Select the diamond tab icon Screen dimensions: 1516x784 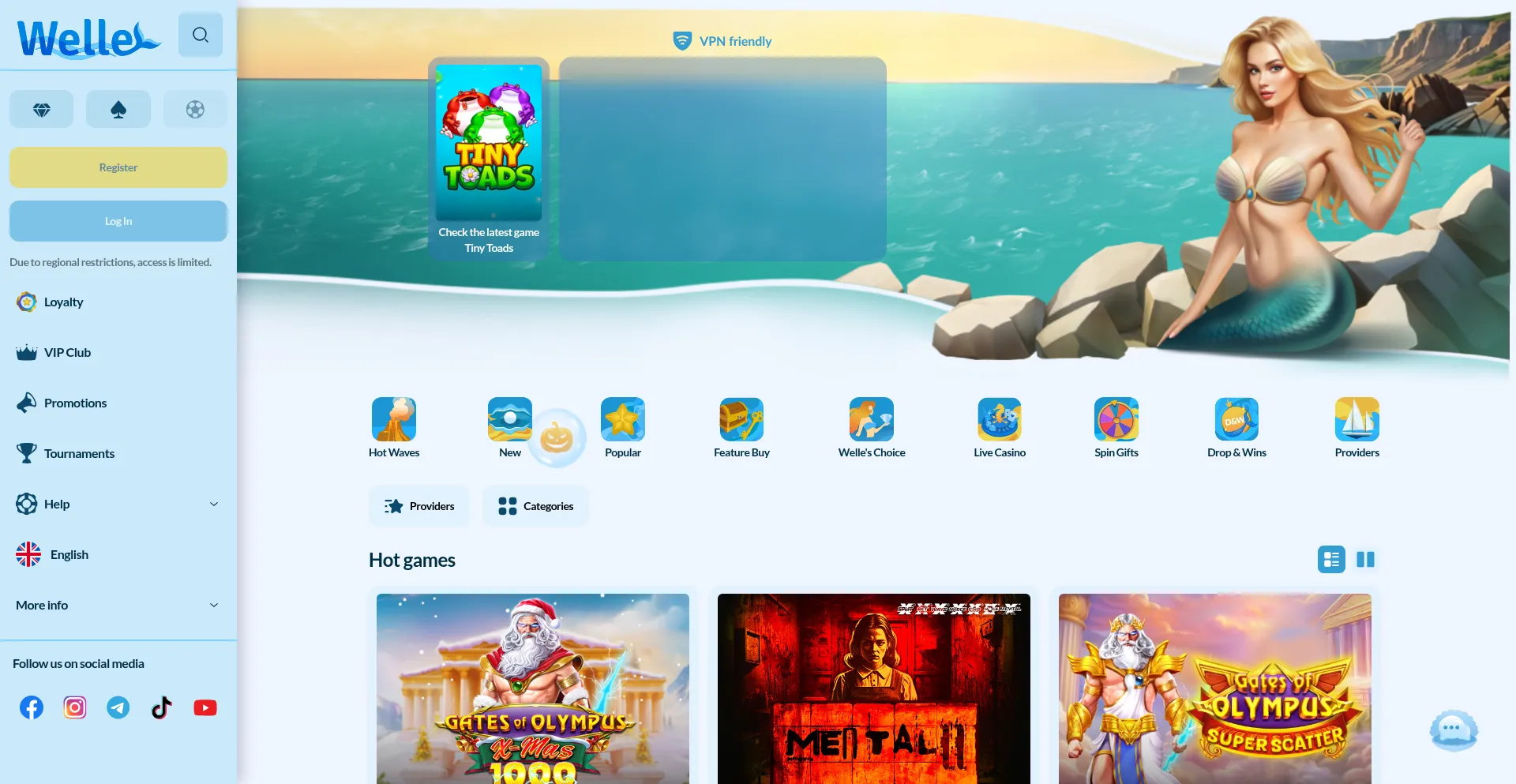click(42, 109)
